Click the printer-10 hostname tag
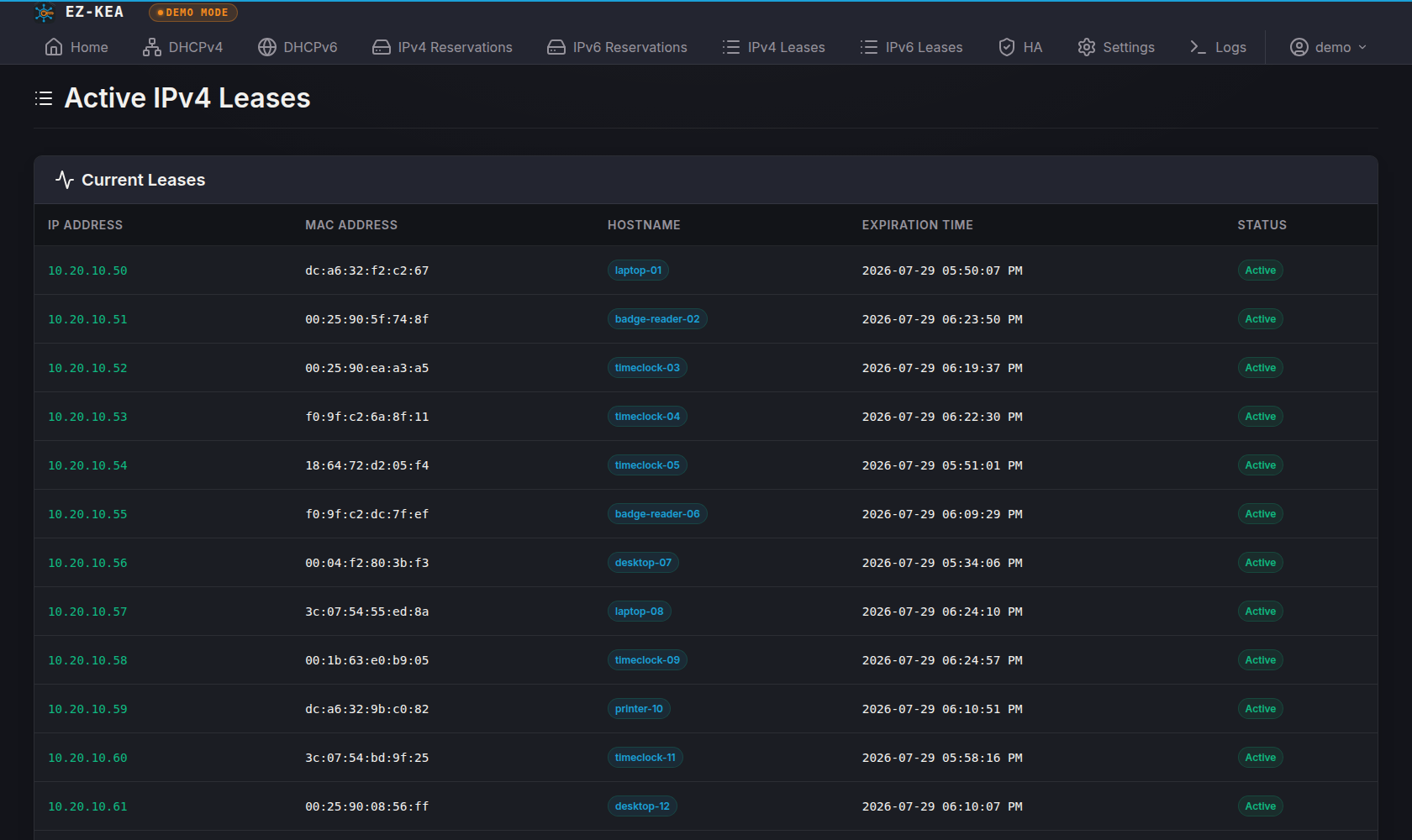 (639, 709)
